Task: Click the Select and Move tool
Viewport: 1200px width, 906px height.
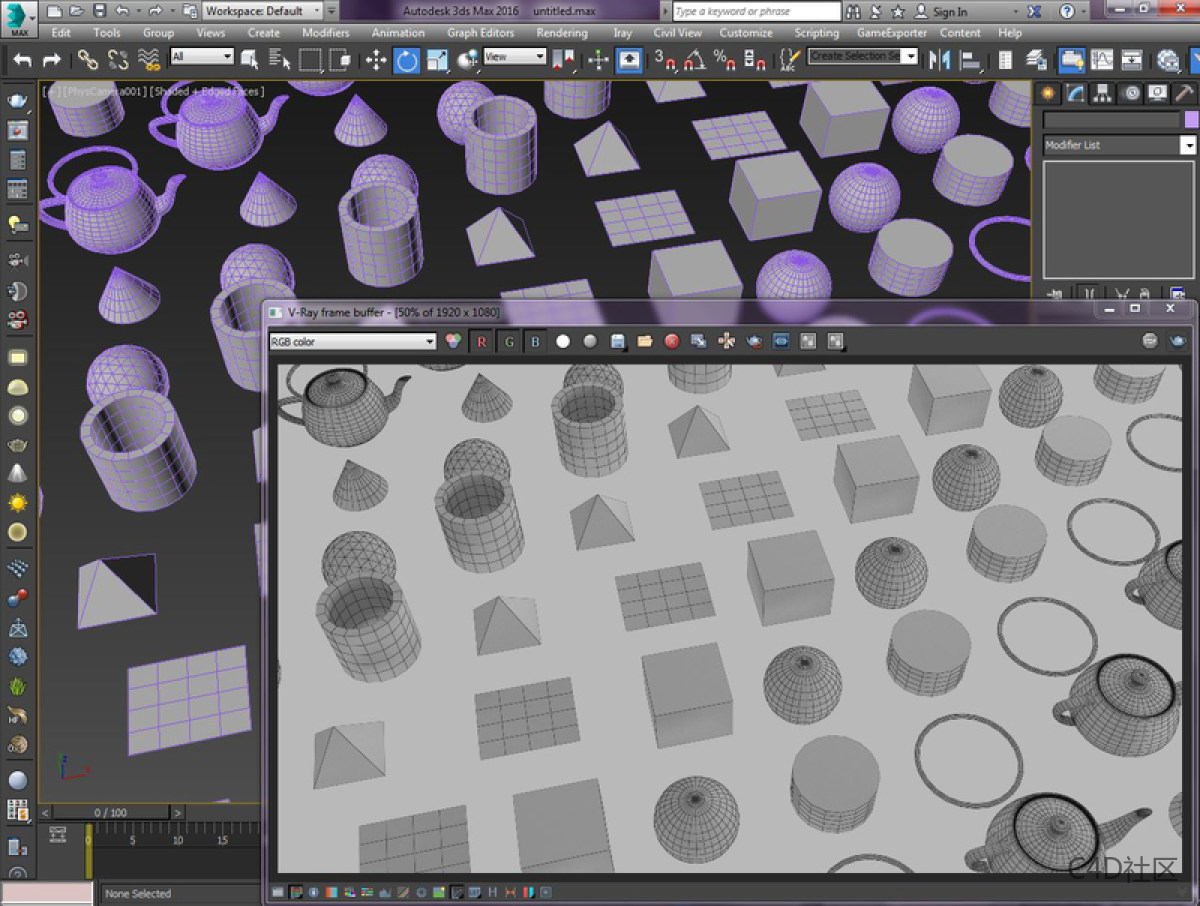Action: point(376,61)
